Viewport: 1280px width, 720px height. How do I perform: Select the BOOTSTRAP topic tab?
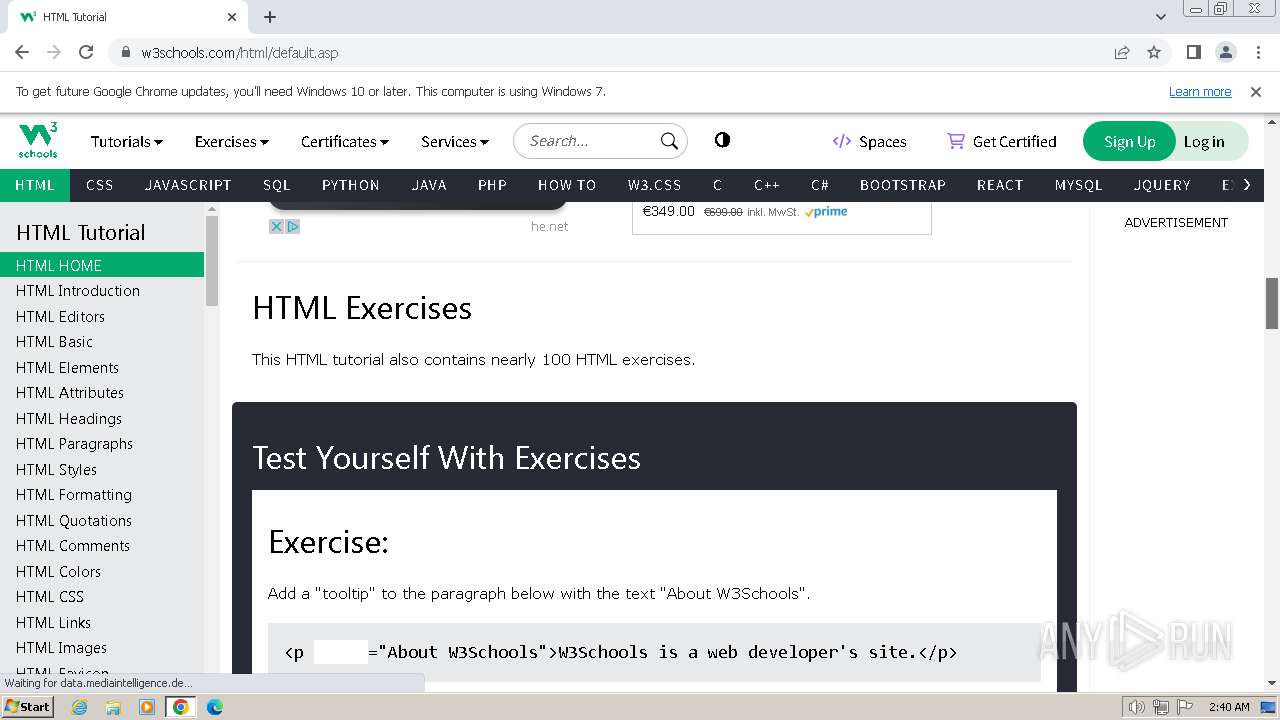click(x=903, y=185)
